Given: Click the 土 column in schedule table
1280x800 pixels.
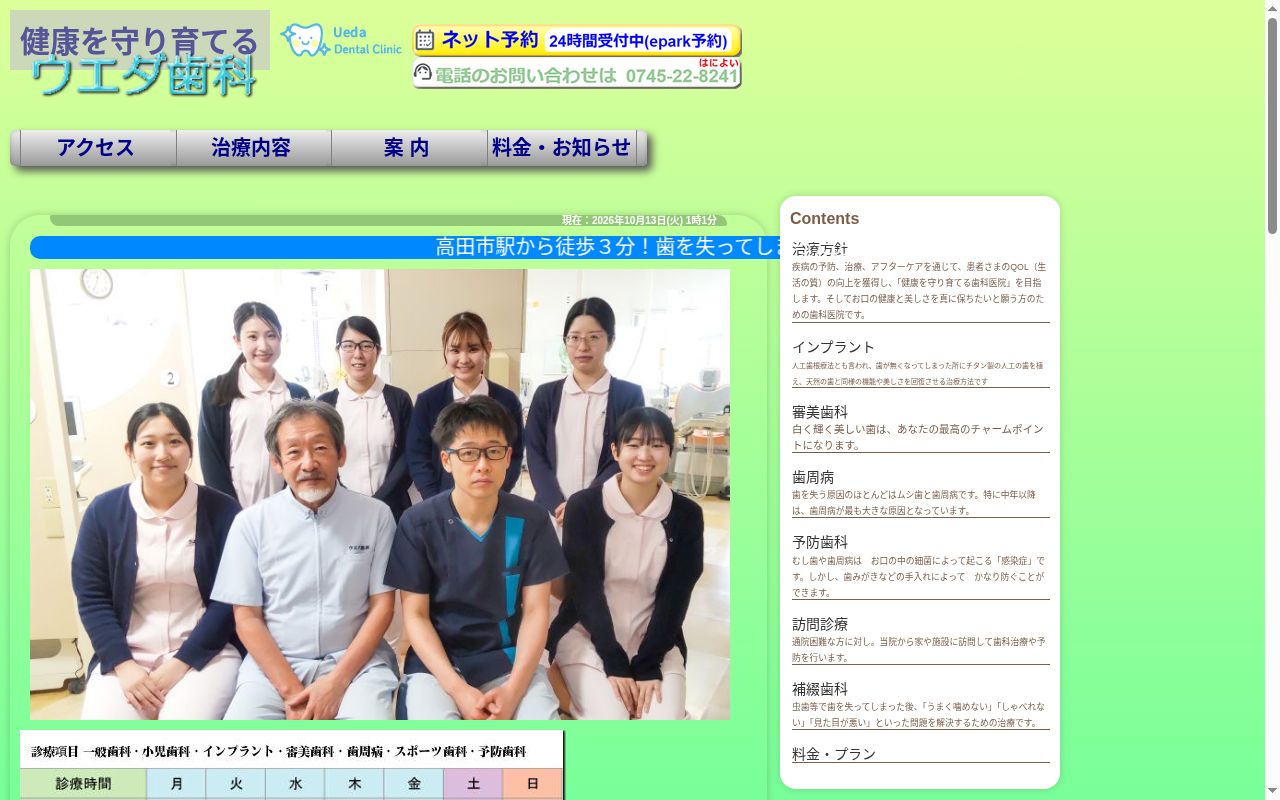Looking at the screenshot, I should click(x=473, y=784).
